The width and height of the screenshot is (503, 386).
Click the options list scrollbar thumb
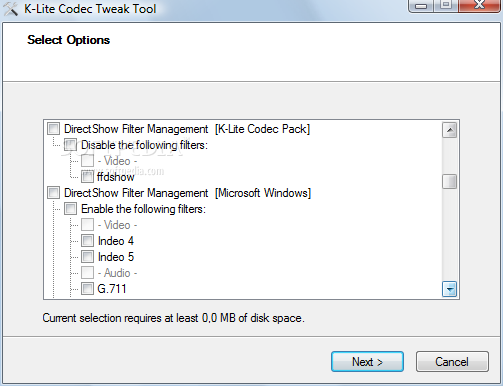[450, 181]
